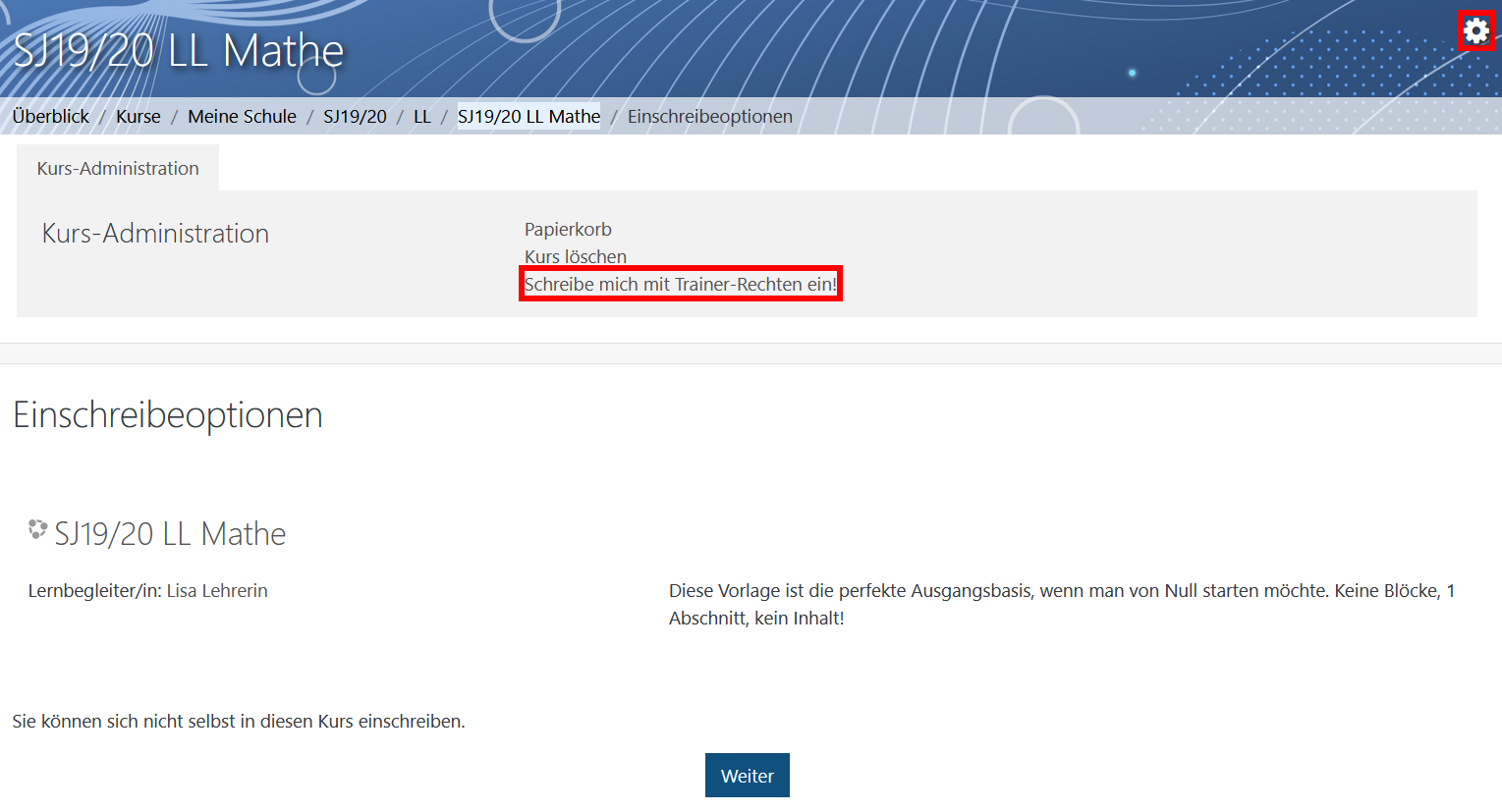Jump to the LL breadcrumb category
The width and height of the screenshot is (1502, 812).
pos(421,116)
